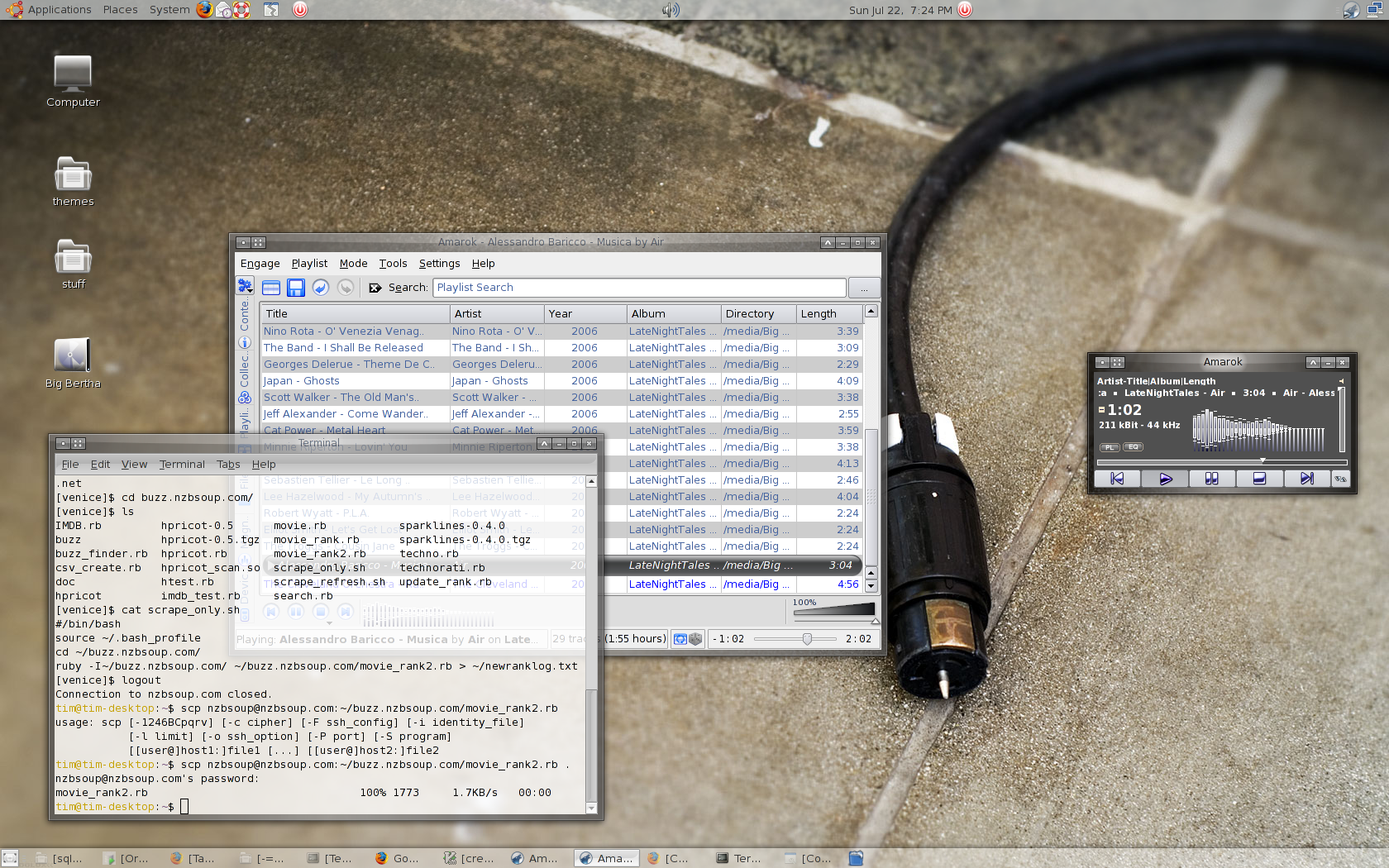The height and width of the screenshot is (868, 1389).
Task: Open the Collection sidebar tab in Amarok
Action: (x=245, y=377)
